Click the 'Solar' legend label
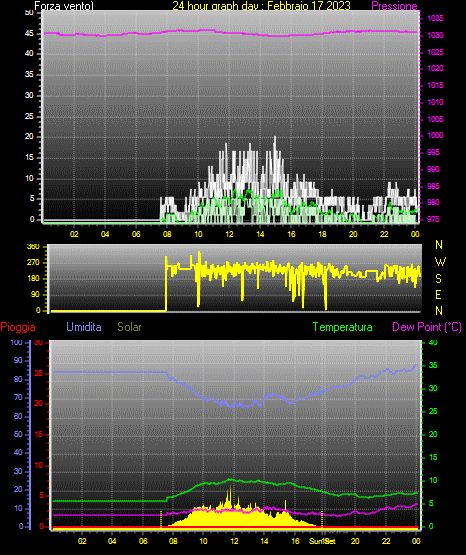The image size is (466, 555). point(130,327)
